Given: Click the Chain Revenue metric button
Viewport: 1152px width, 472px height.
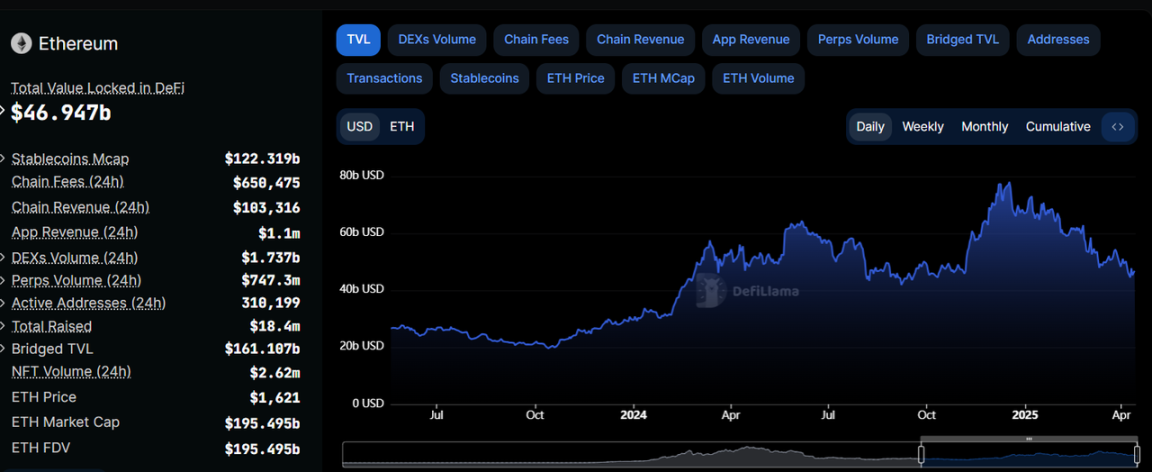Looking at the screenshot, I should pyautogui.click(x=640, y=40).
